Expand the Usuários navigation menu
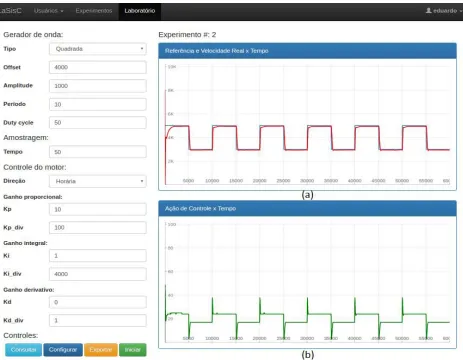 coord(48,11)
